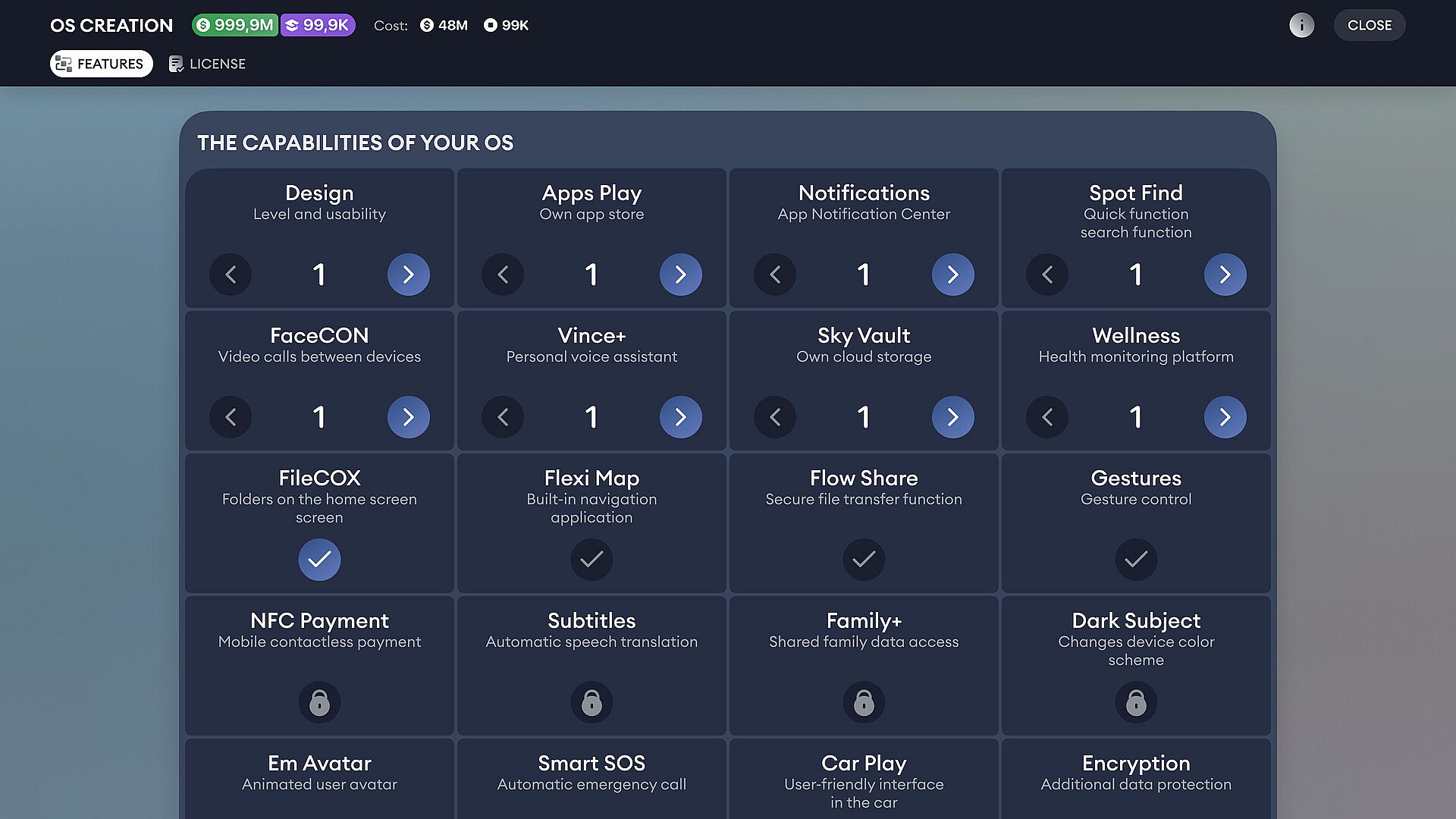Viewport: 1456px width, 819px height.
Task: Click the Subtitles lock icon
Action: [x=591, y=702]
